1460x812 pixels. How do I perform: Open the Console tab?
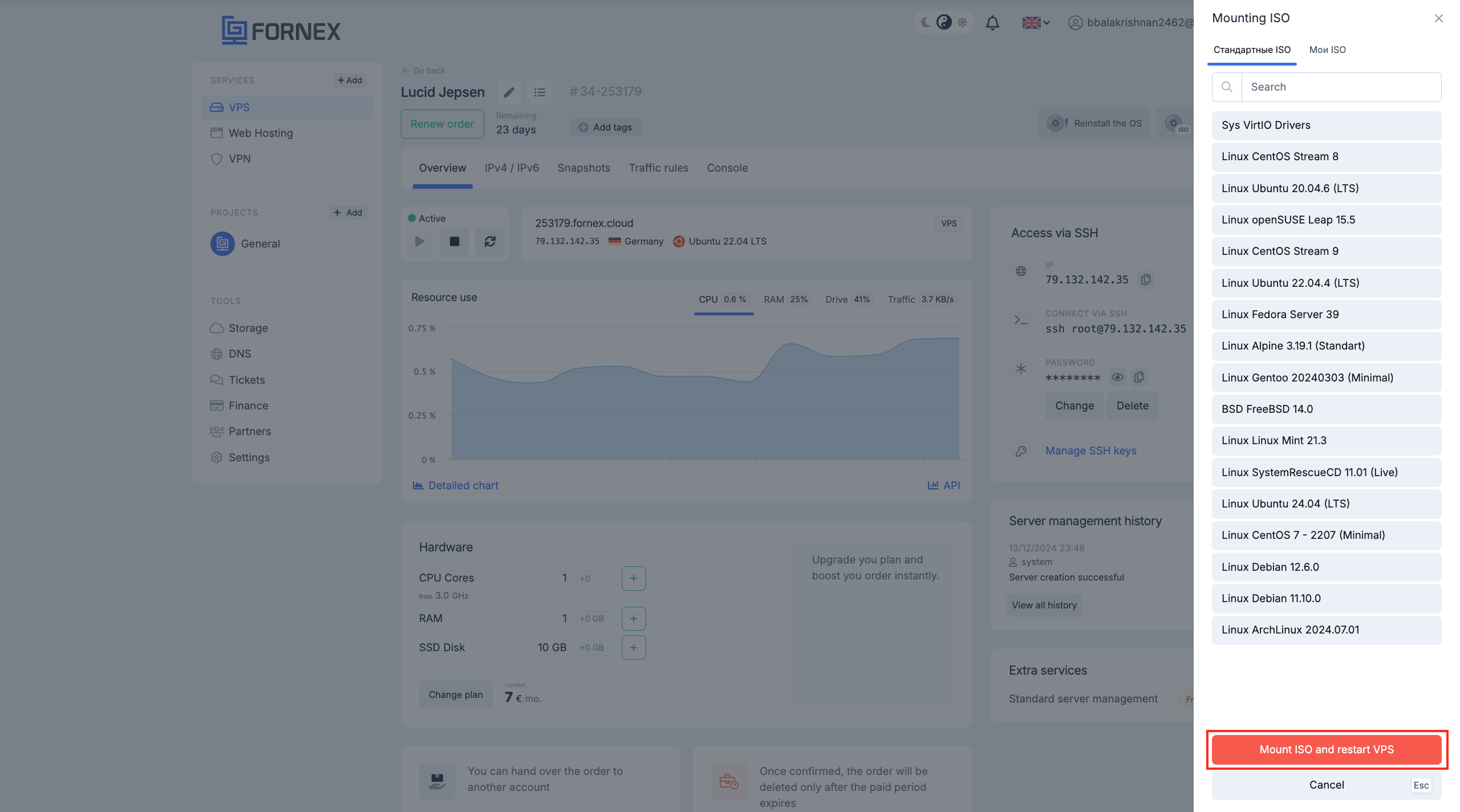[727, 168]
